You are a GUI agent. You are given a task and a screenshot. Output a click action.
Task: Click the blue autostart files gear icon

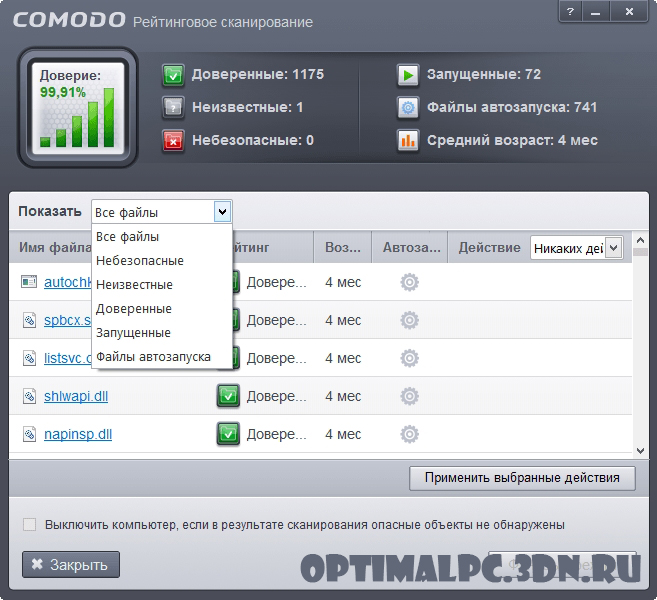[x=408, y=108]
